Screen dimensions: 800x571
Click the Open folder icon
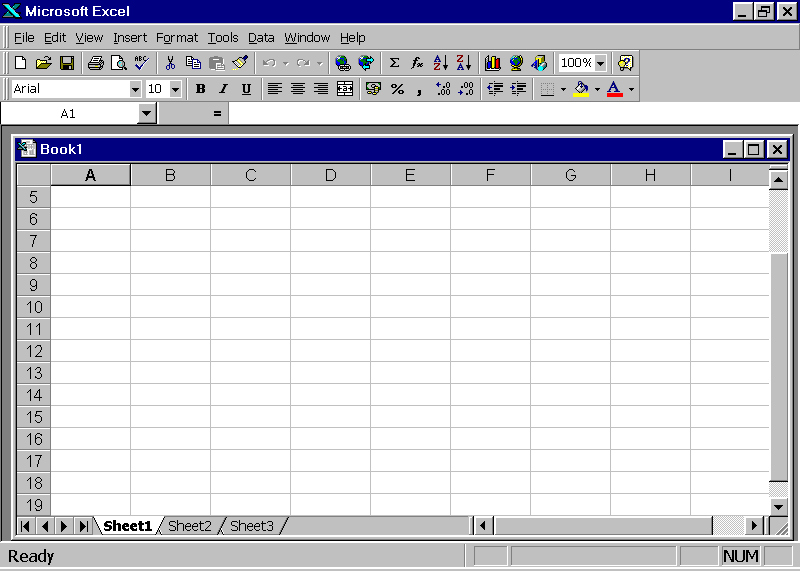click(44, 63)
